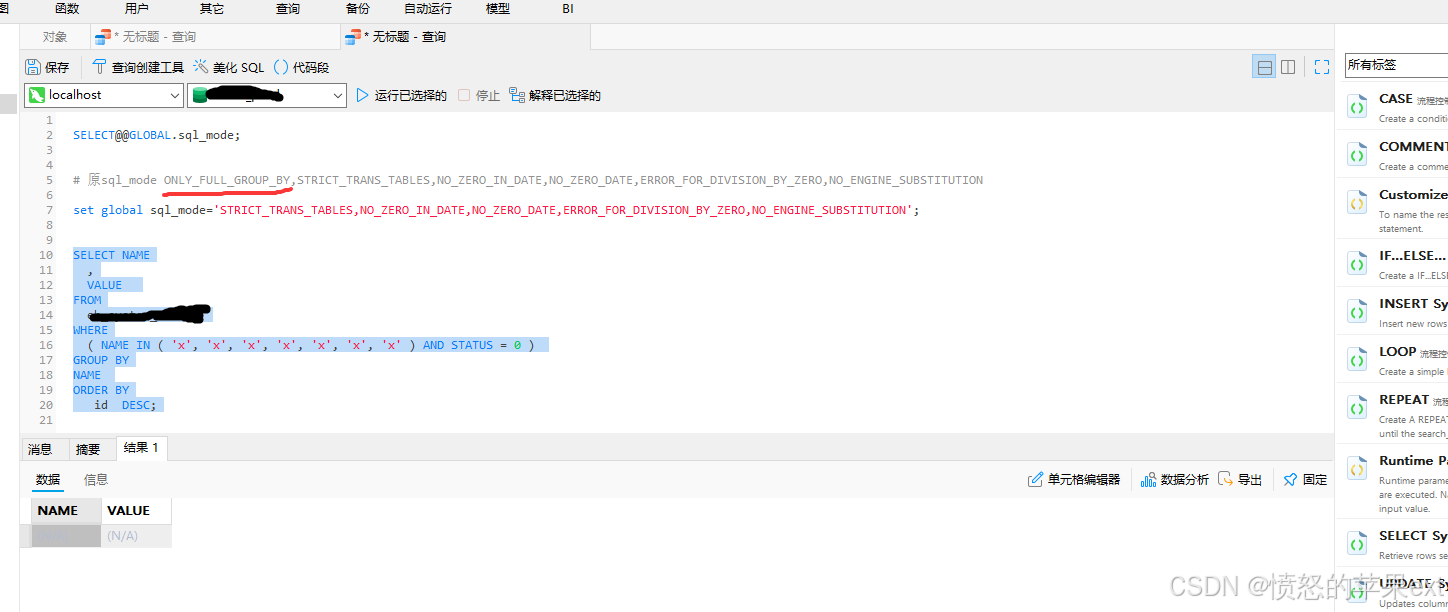Screen dimensions: 1448x612
Task: Place cursor on SELECT@@GLOBAL.sql_mode line
Action: tap(157, 135)
